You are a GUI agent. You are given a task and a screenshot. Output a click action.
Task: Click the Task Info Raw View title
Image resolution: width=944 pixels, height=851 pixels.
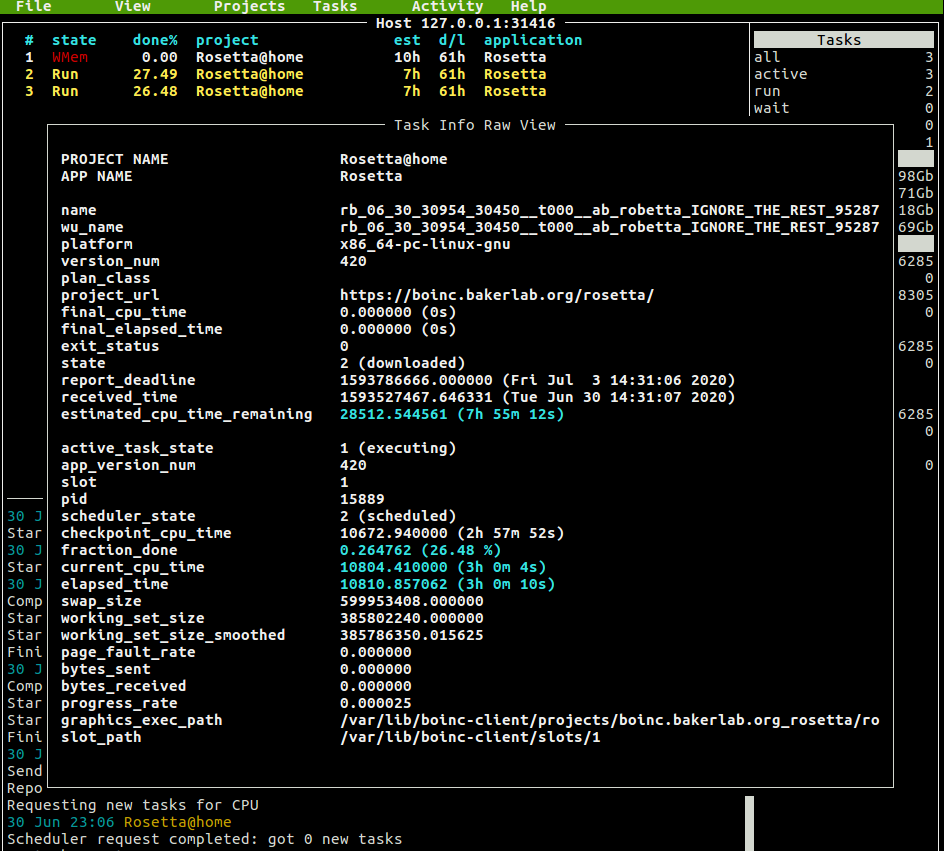tap(475, 125)
